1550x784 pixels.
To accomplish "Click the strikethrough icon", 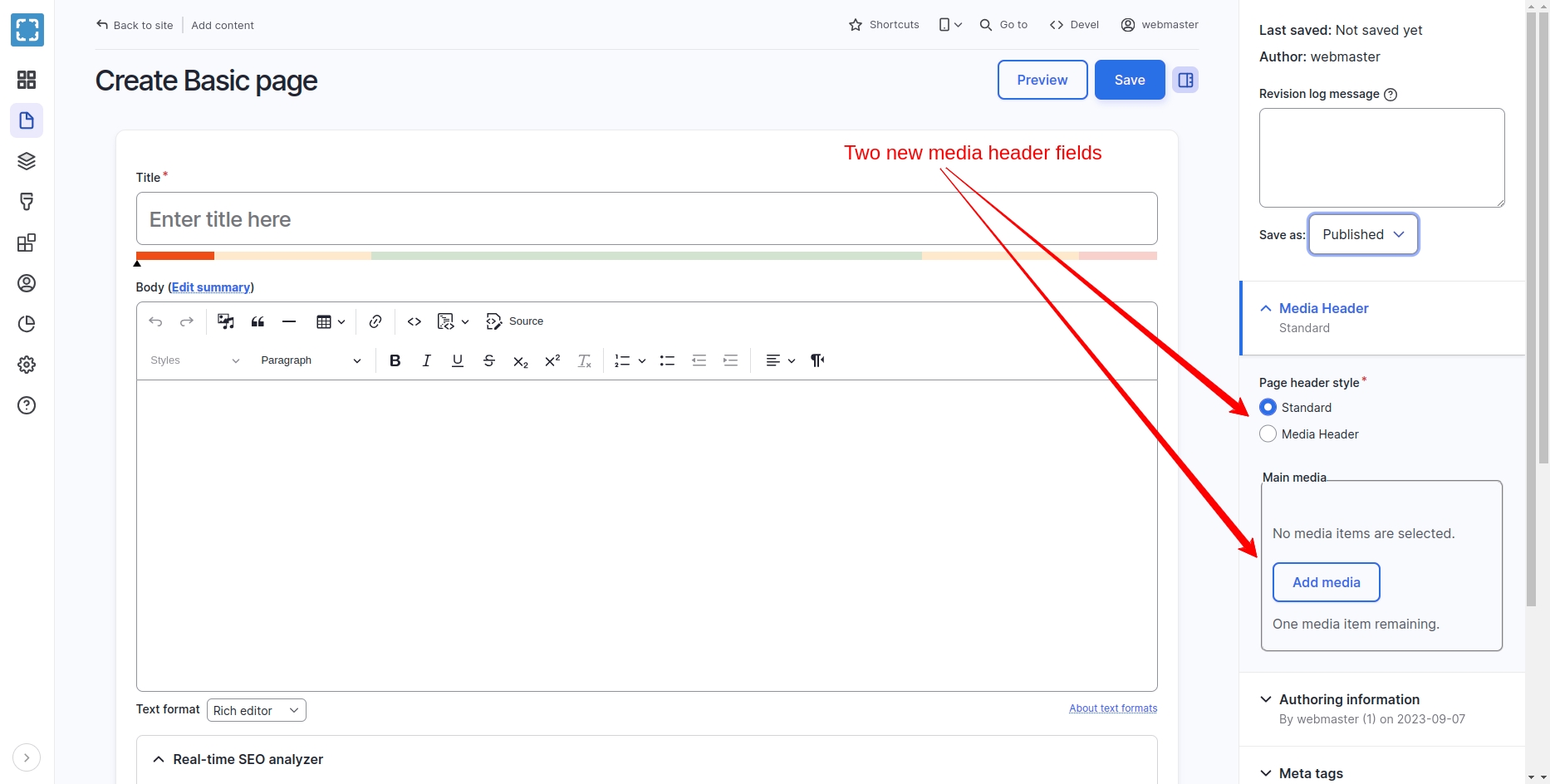I will 489,360.
